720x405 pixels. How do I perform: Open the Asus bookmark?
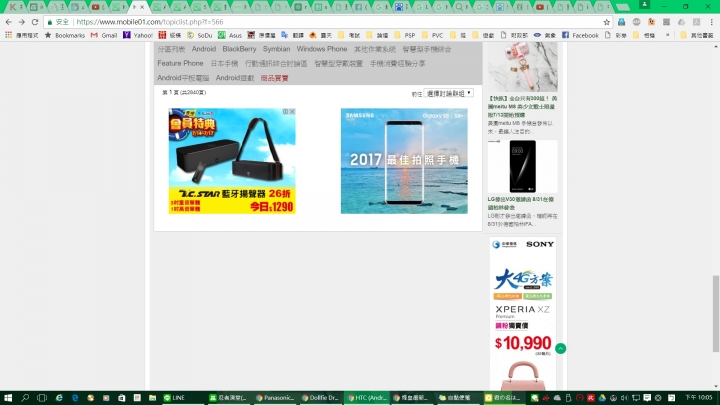(x=230, y=35)
